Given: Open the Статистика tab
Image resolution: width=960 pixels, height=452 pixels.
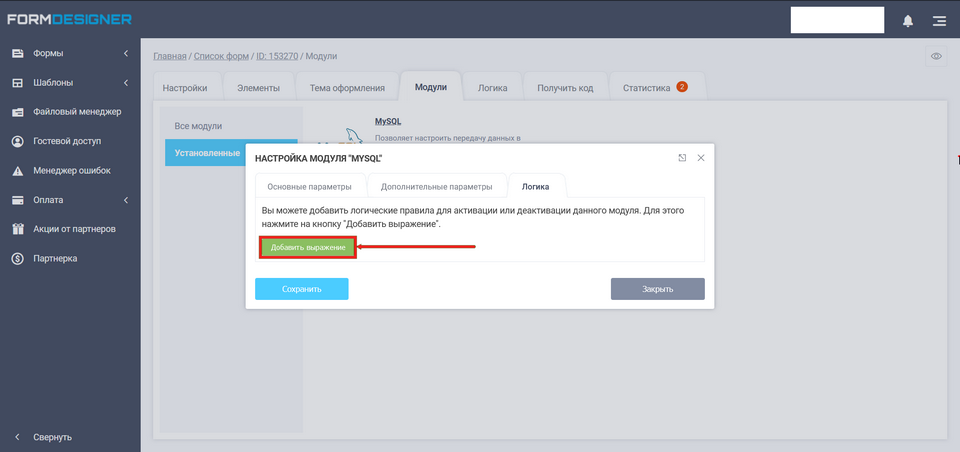Looking at the screenshot, I should [653, 88].
